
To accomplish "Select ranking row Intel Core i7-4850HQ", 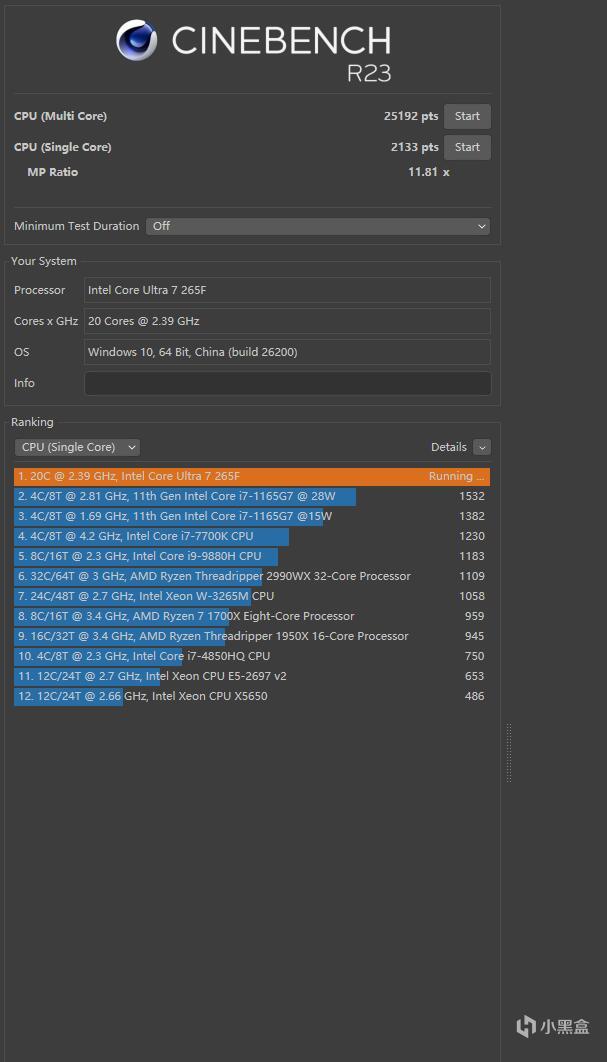I will click(252, 656).
